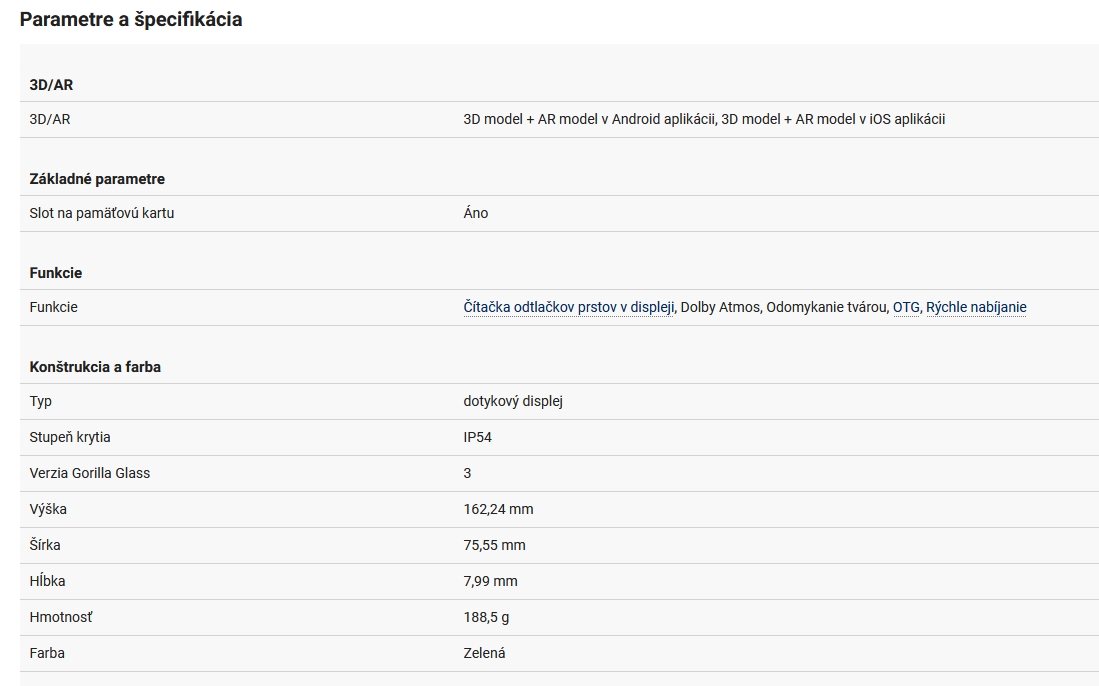Click the Dolby Atmos text in Funkcie row
Screen dimensions: 1099x686
point(721,307)
